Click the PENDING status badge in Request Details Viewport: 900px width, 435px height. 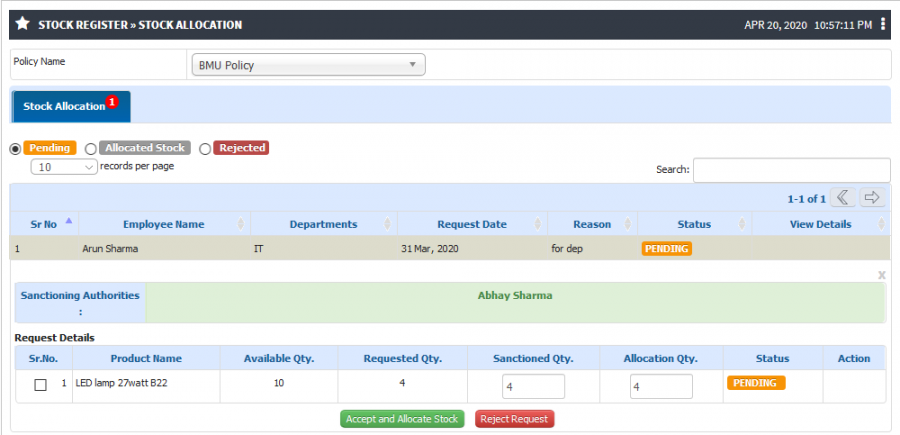pyautogui.click(x=756, y=383)
